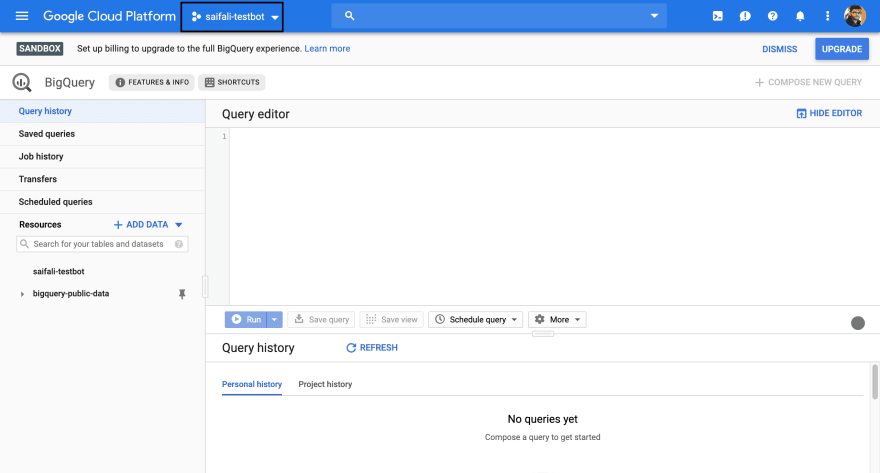Image resolution: width=880 pixels, height=473 pixels.
Task: Click ADD DATA button
Action: pos(141,224)
